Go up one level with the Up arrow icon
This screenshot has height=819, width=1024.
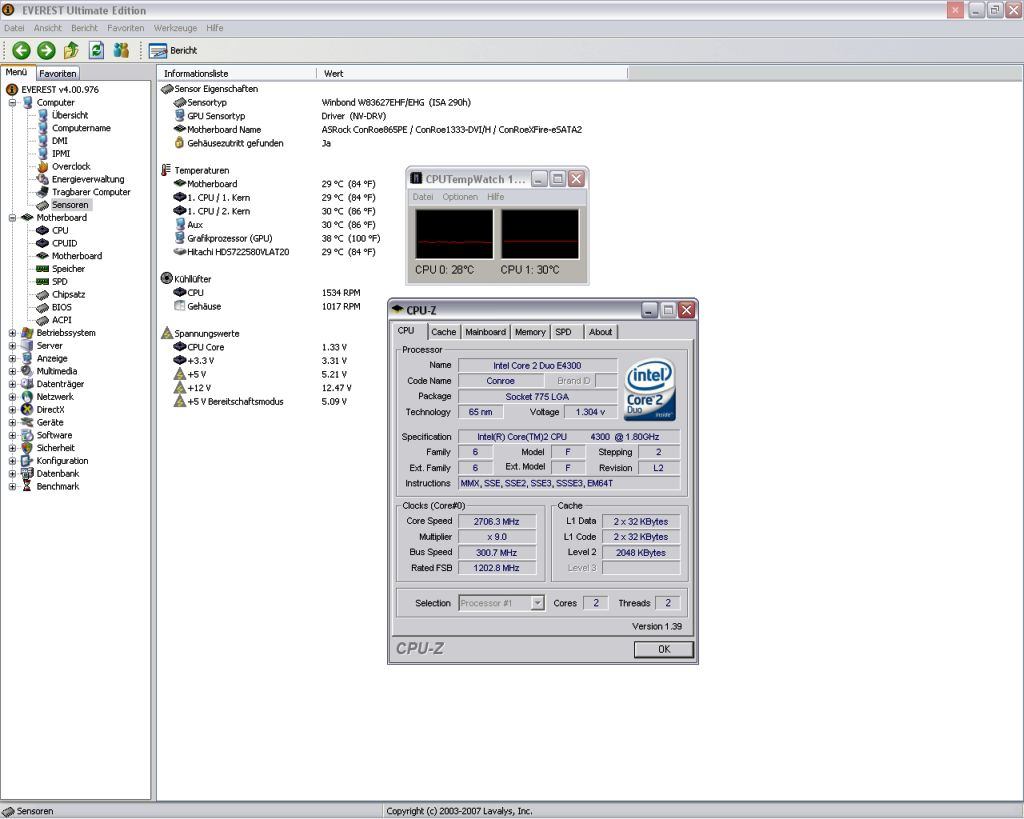tap(71, 50)
